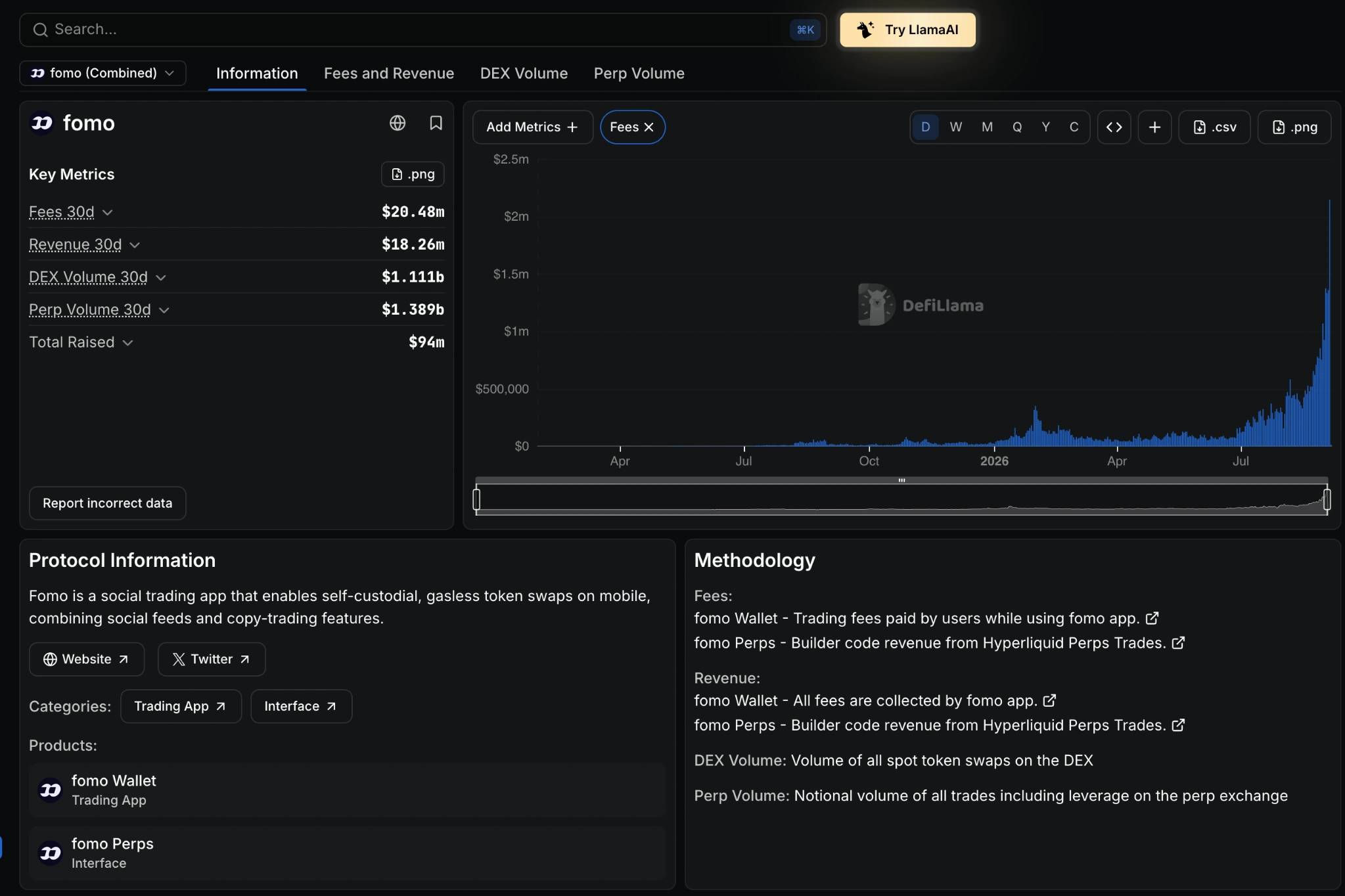Remove the Fees metric chip

coord(649,127)
